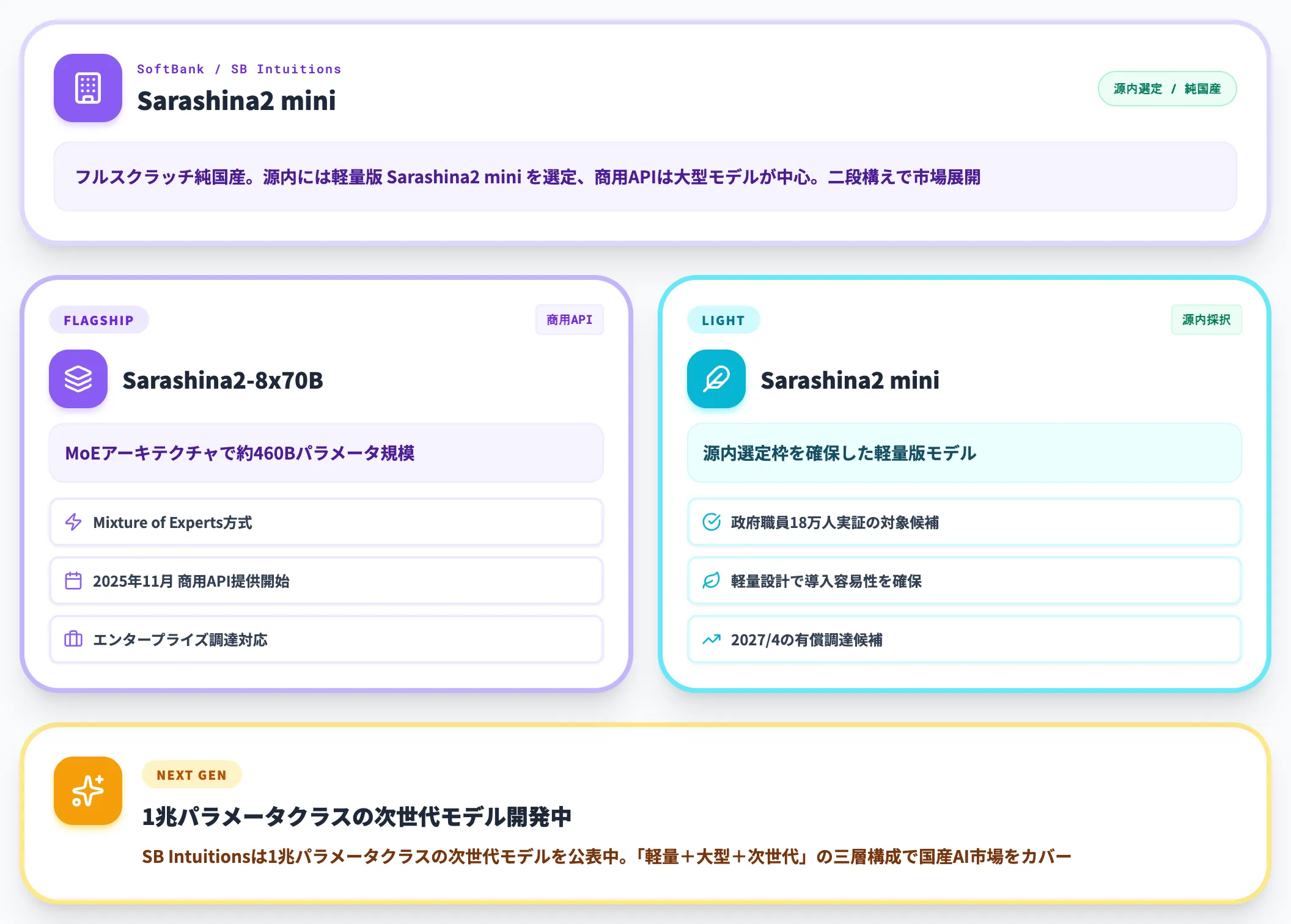Click the purple layers icon for Sarashina2-8x70B
1291x924 pixels.
(x=78, y=379)
